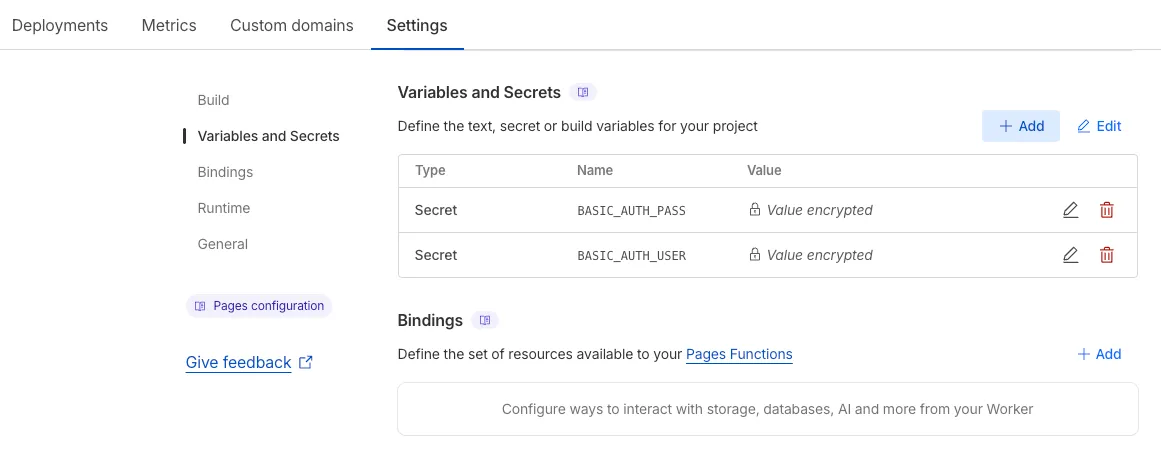The width and height of the screenshot is (1161, 455).
Task: Click the Bindings section heading
Action: (x=430, y=320)
